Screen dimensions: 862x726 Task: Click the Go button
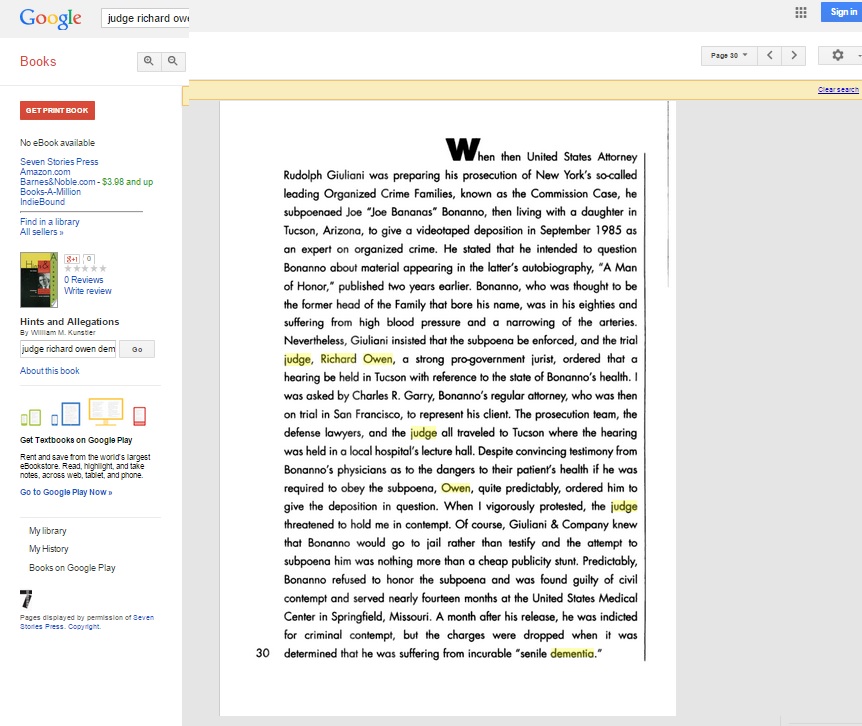pyautogui.click(x=137, y=349)
